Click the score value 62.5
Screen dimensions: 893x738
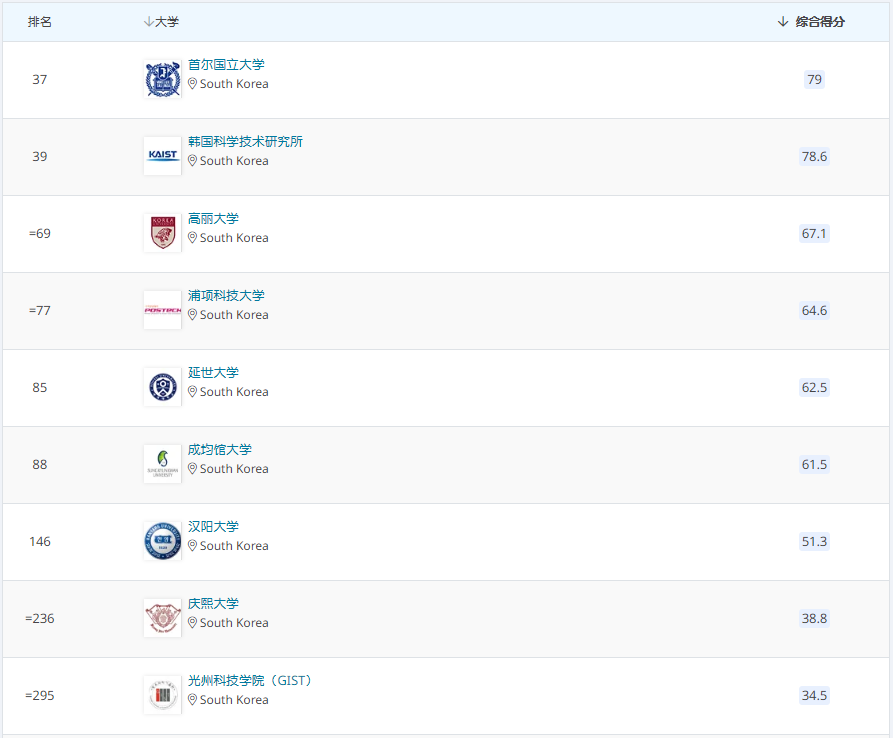coord(814,387)
